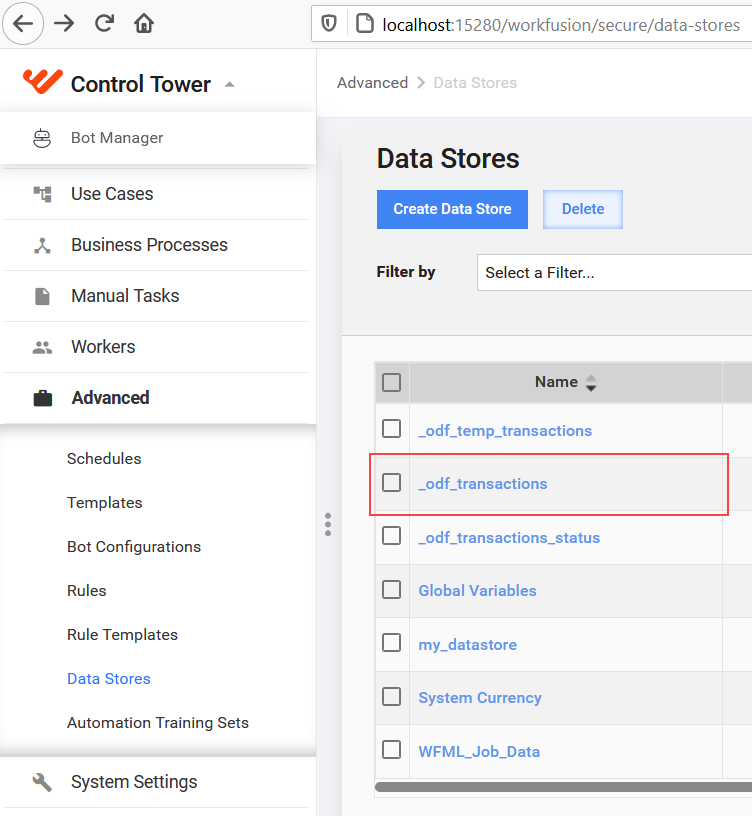Click the Delete button

click(583, 209)
